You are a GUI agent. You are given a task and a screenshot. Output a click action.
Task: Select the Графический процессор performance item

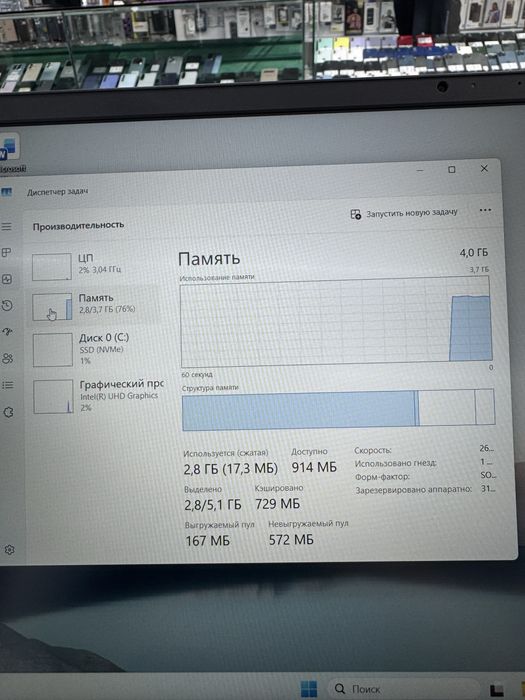click(x=97, y=396)
